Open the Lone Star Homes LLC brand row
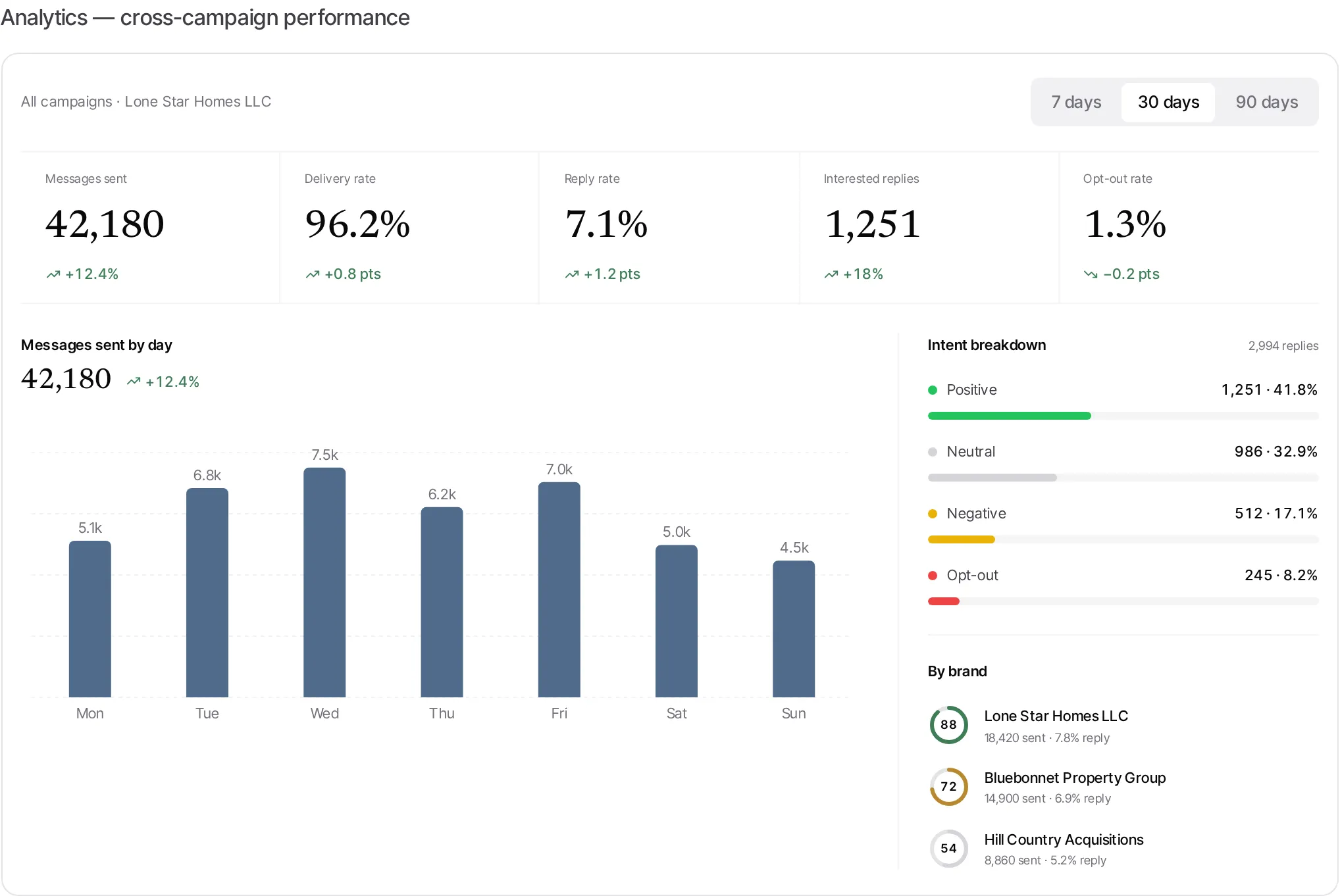 point(1123,725)
